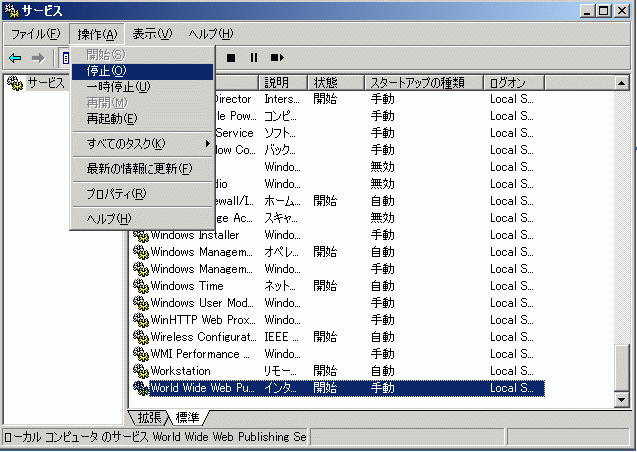The image size is (637, 452).
Task: Open the ヘルプ(H) menu in menu bar
Action: [x=210, y=34]
